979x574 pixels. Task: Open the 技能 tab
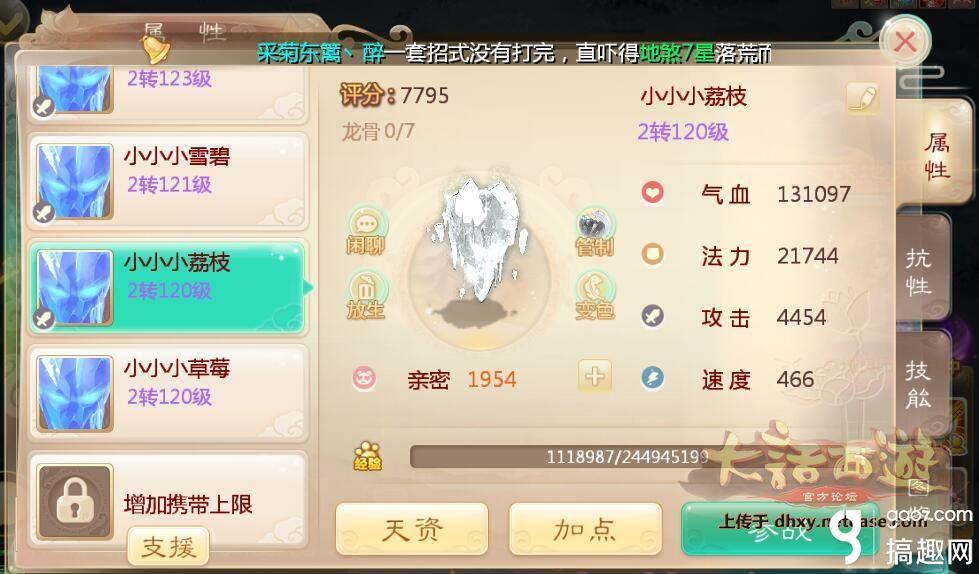920,383
